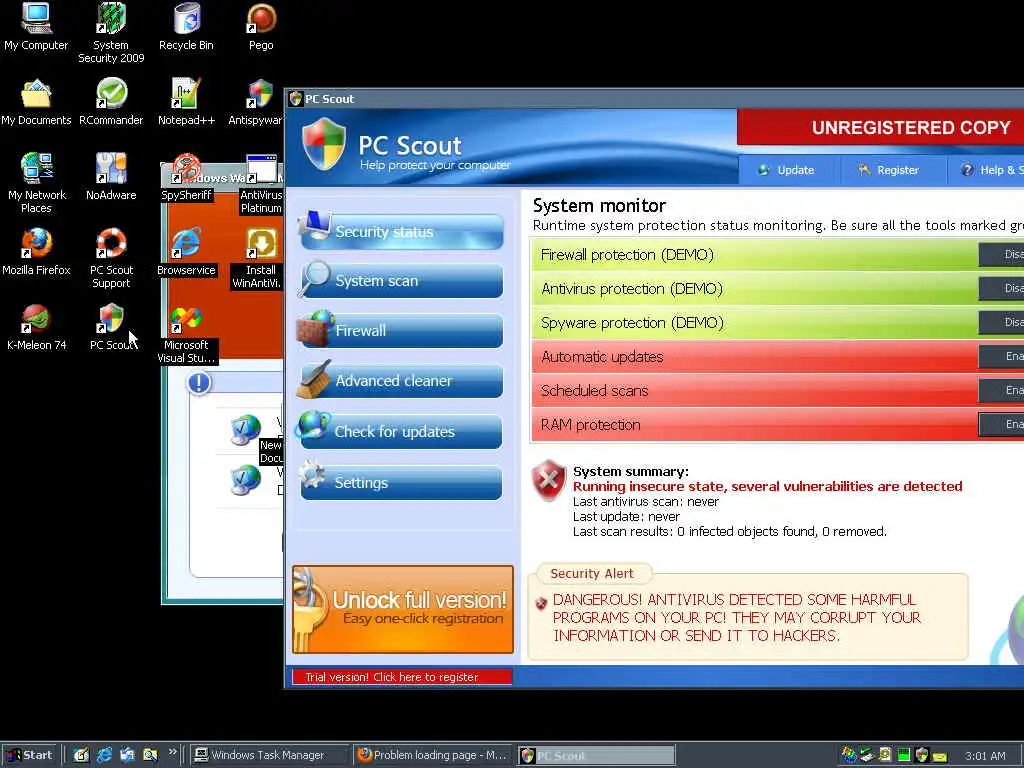This screenshot has width=1024, height=768.
Task: Disable Firewall protection (DEMO)
Action: click(1001, 255)
